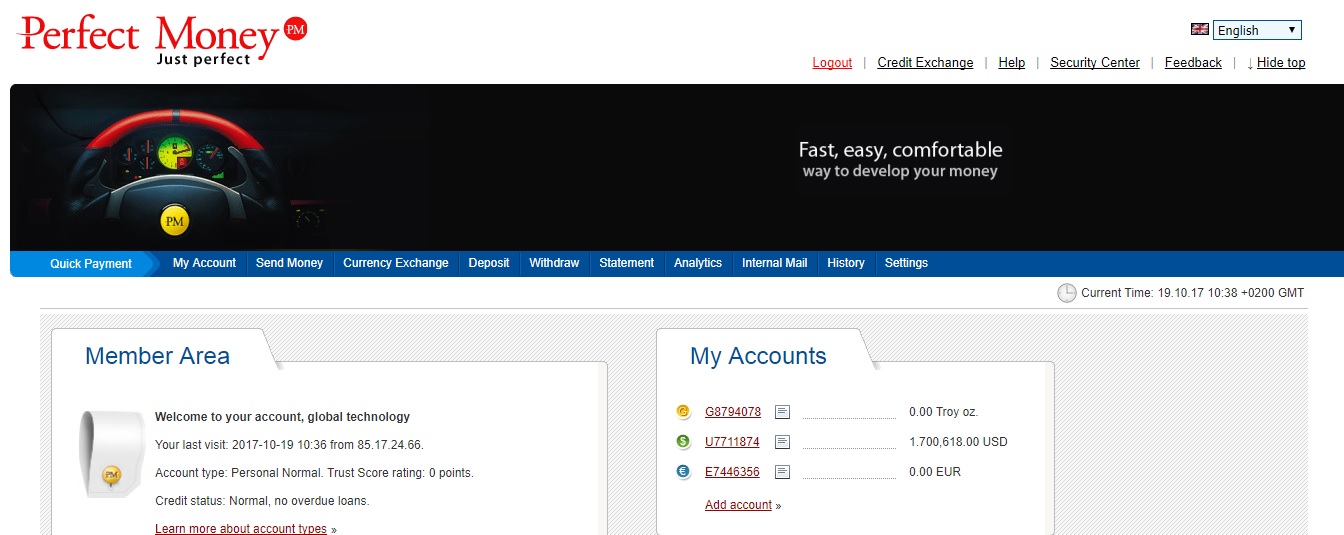Open USD account U7711874 link
The image size is (1344, 535).
tap(732, 442)
